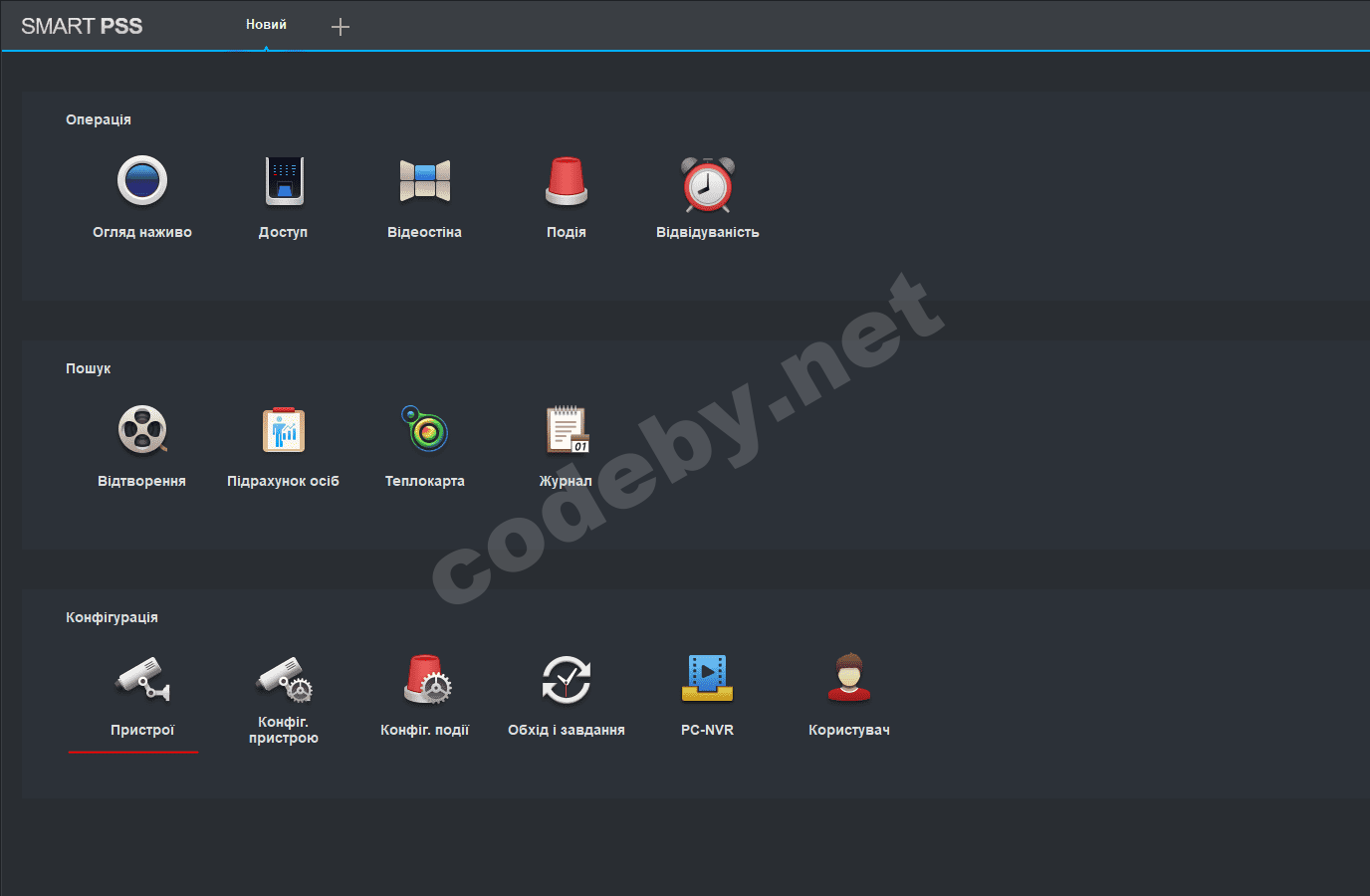Click the Подія text label

(567, 232)
